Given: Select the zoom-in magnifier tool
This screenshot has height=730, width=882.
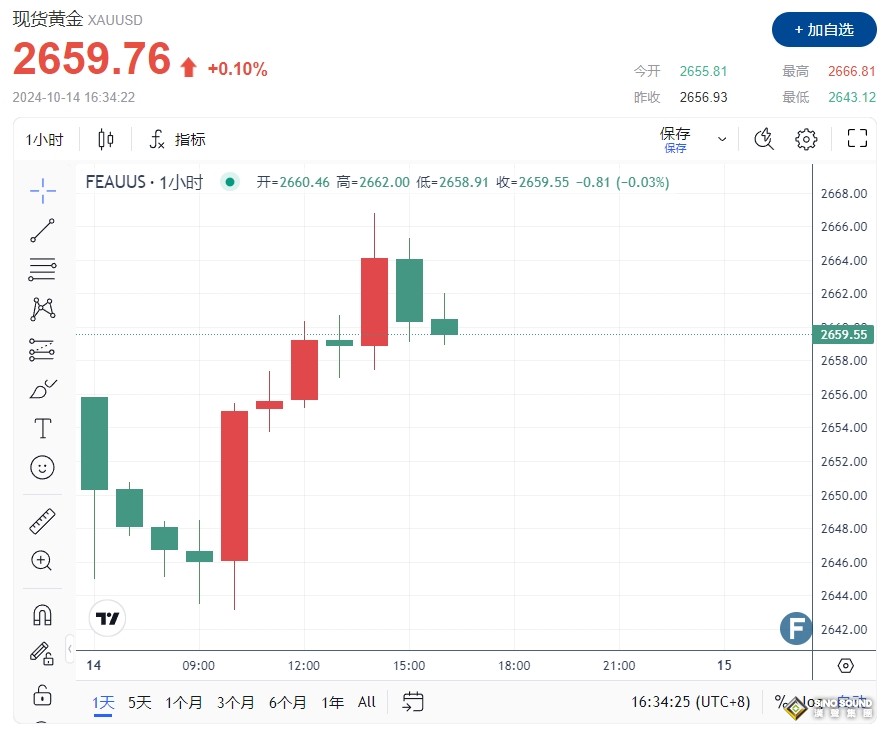Looking at the screenshot, I should pyautogui.click(x=41, y=560).
